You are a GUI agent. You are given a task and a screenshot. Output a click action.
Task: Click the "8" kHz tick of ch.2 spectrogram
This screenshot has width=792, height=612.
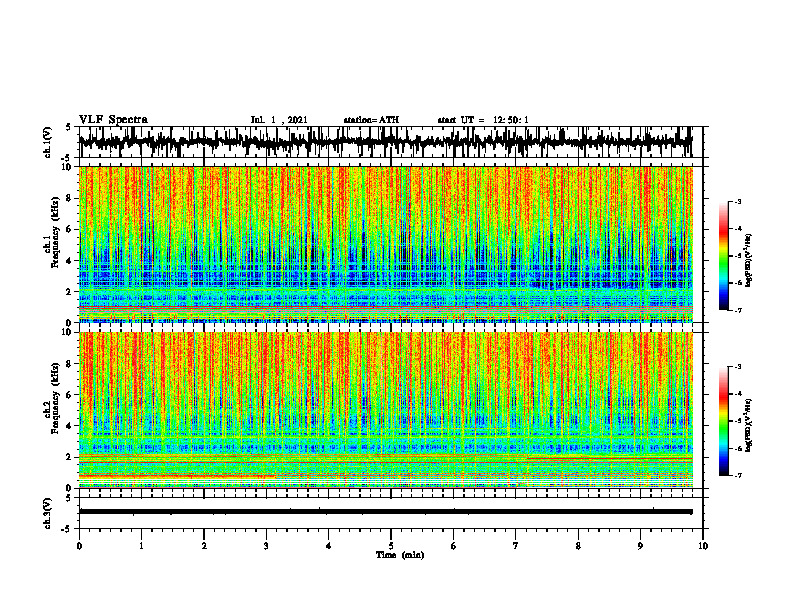(70, 364)
